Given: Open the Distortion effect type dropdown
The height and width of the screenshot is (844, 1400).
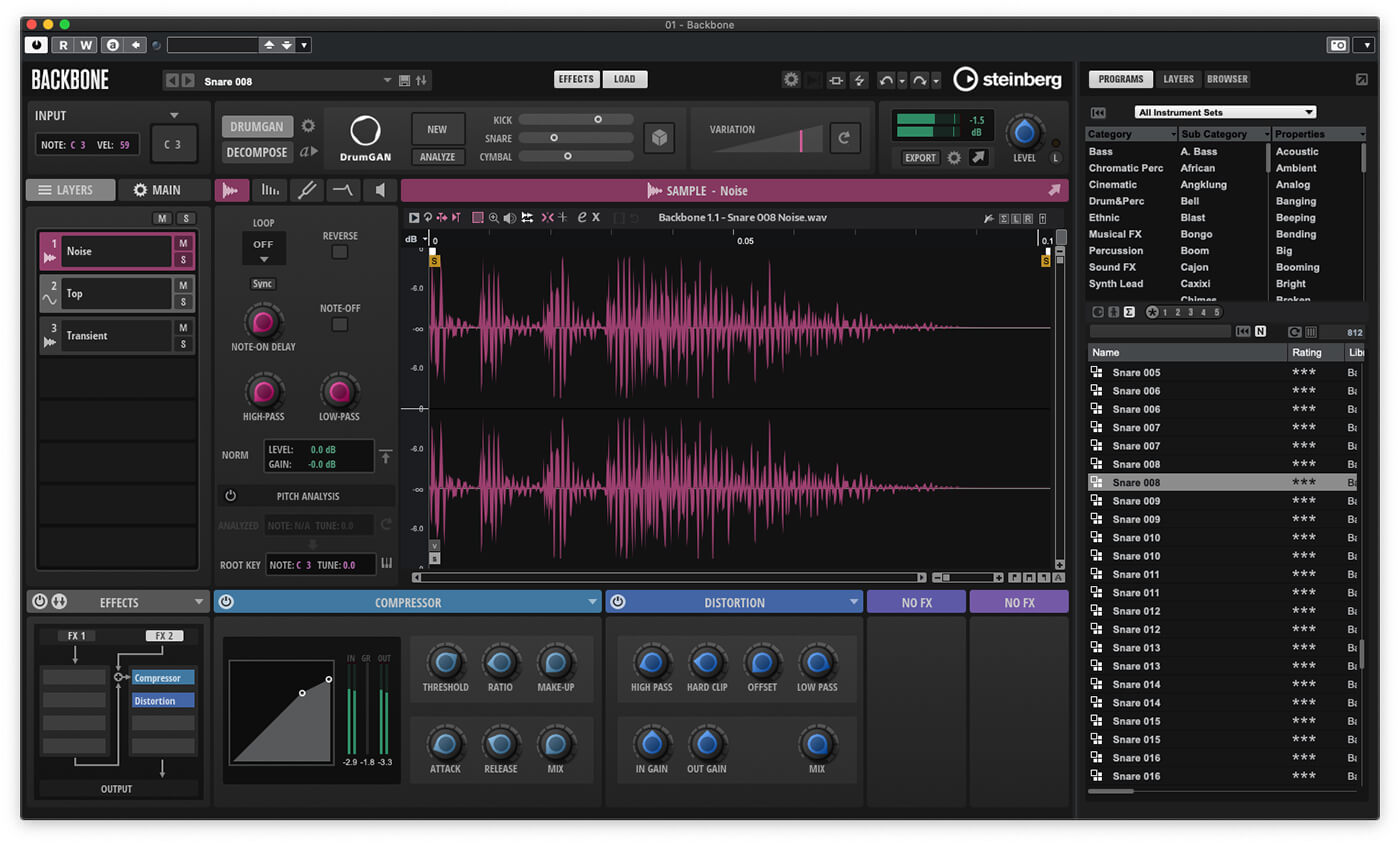Looking at the screenshot, I should (x=854, y=602).
